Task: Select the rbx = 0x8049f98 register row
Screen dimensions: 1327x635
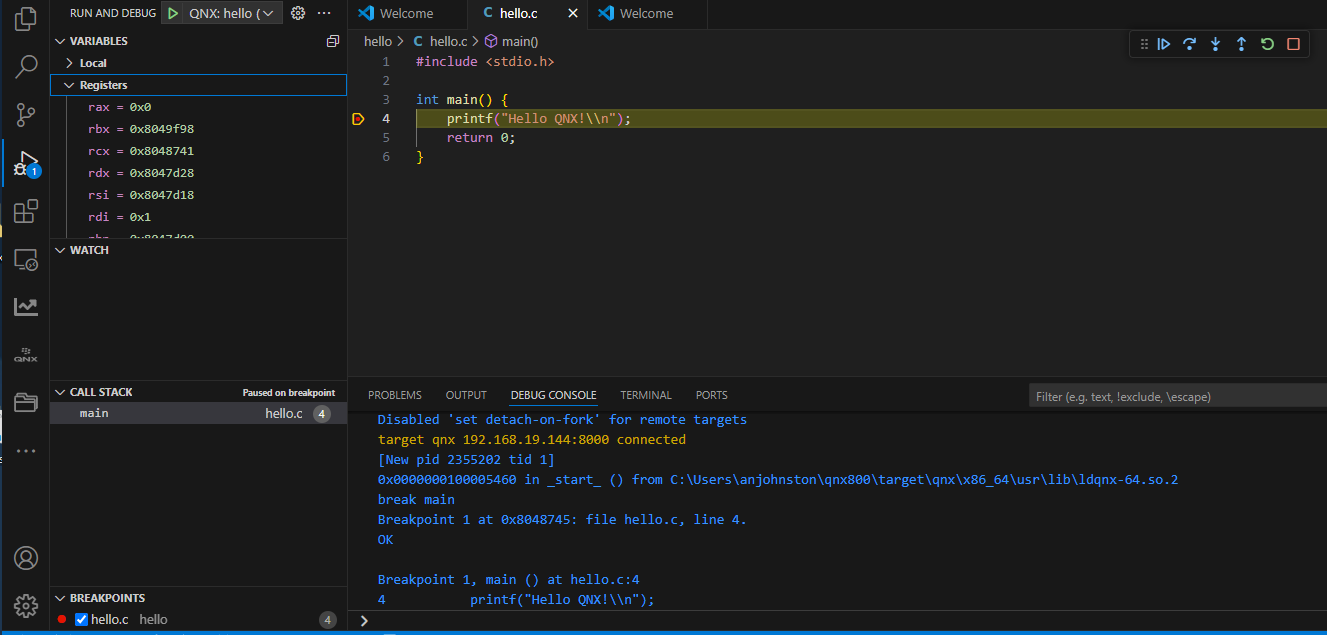Action: tap(198, 129)
